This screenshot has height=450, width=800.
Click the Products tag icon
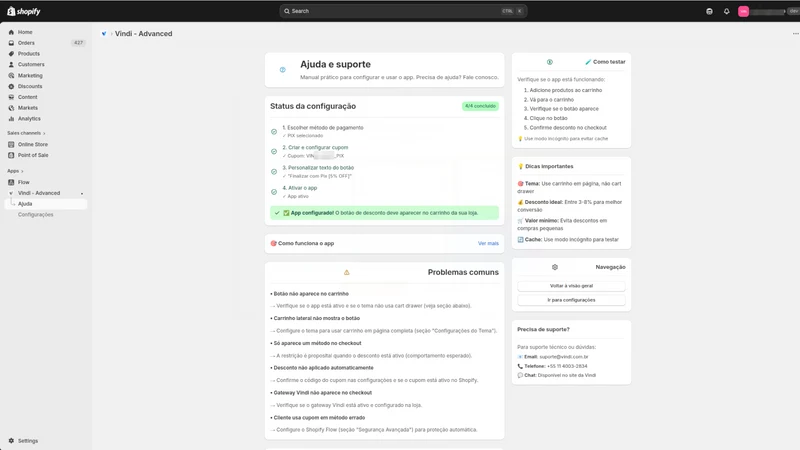point(11,54)
